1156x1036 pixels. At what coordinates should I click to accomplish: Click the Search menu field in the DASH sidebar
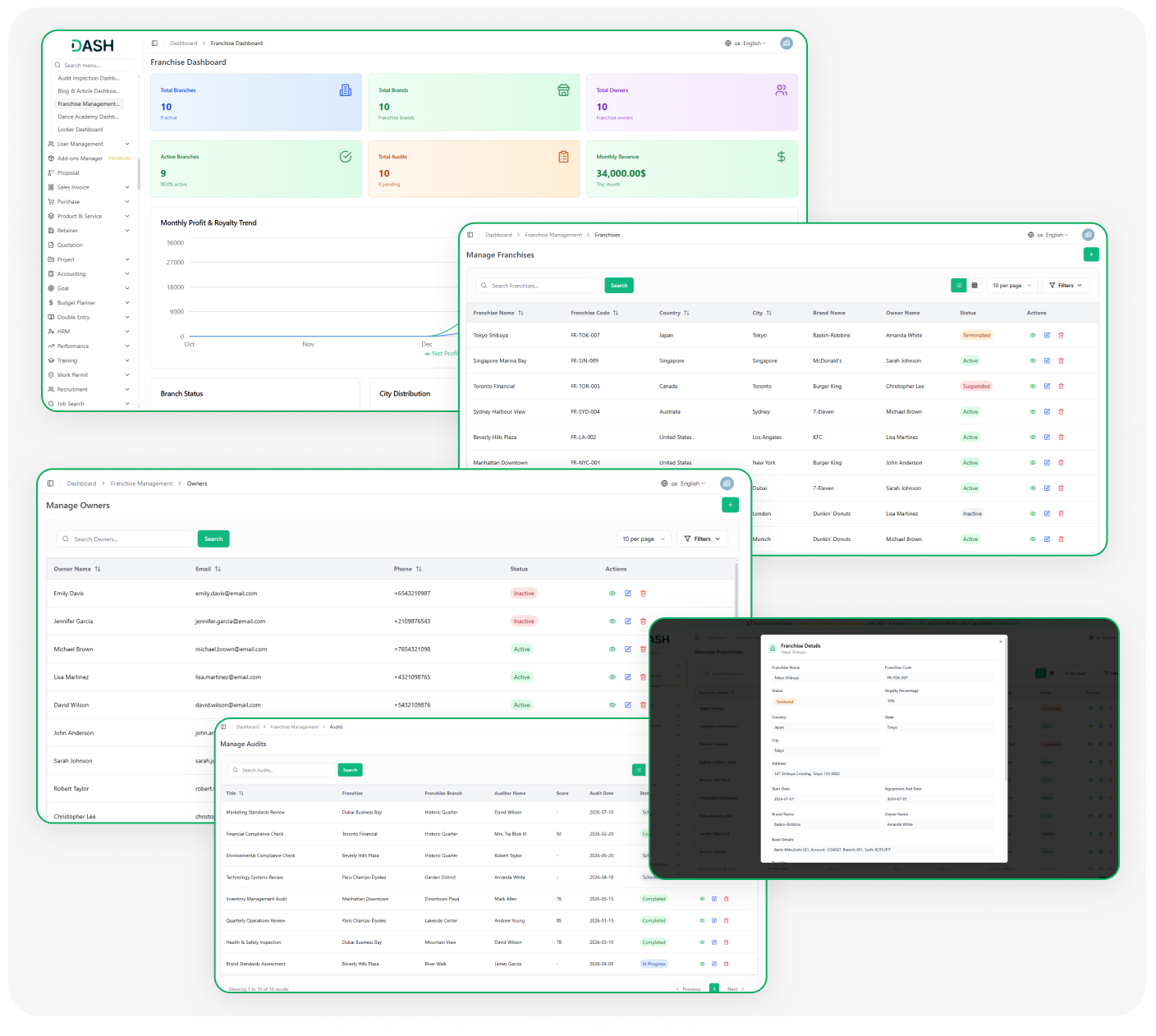[93, 65]
